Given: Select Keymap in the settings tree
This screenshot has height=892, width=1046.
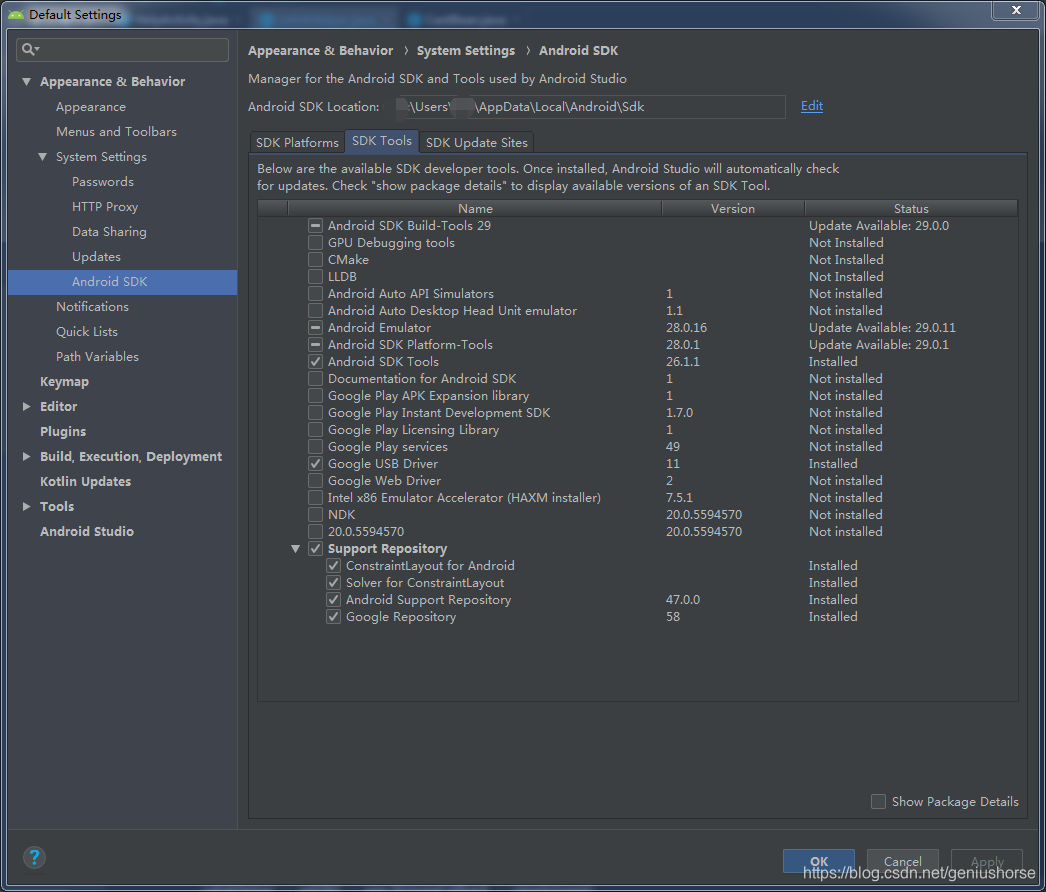Looking at the screenshot, I should pyautogui.click(x=64, y=382).
